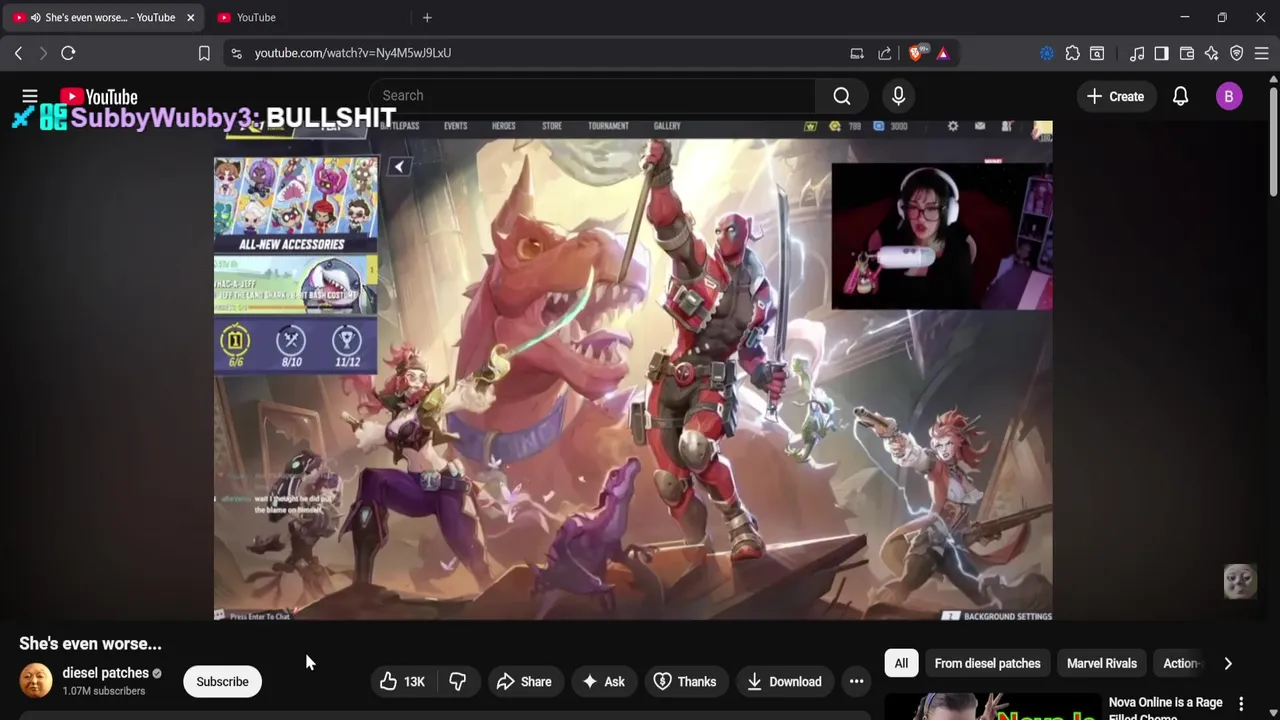Focus the YouTube search field
Image resolution: width=1280 pixels, height=720 pixels.
[x=592, y=96]
